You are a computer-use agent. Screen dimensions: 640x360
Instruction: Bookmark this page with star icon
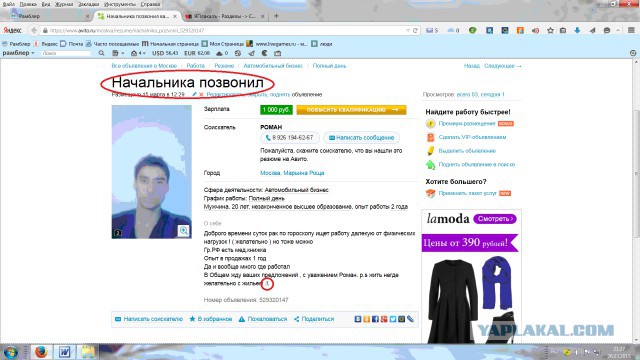[551, 31]
